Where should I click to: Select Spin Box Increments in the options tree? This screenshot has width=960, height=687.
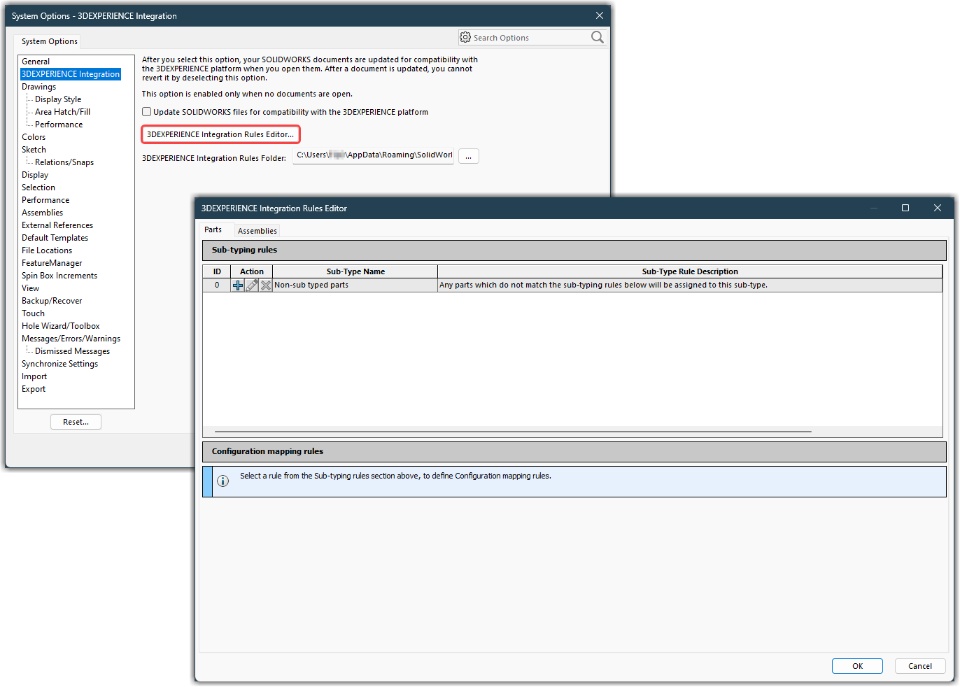(59, 276)
